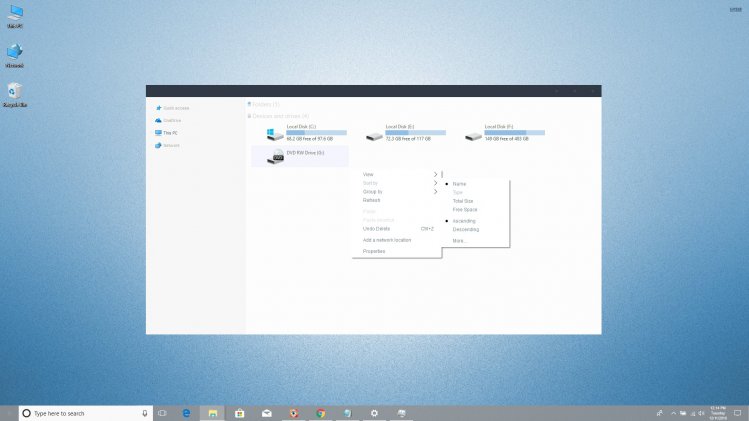Sort by Name in the submenu
This screenshot has height=421, width=749.
(x=459, y=184)
